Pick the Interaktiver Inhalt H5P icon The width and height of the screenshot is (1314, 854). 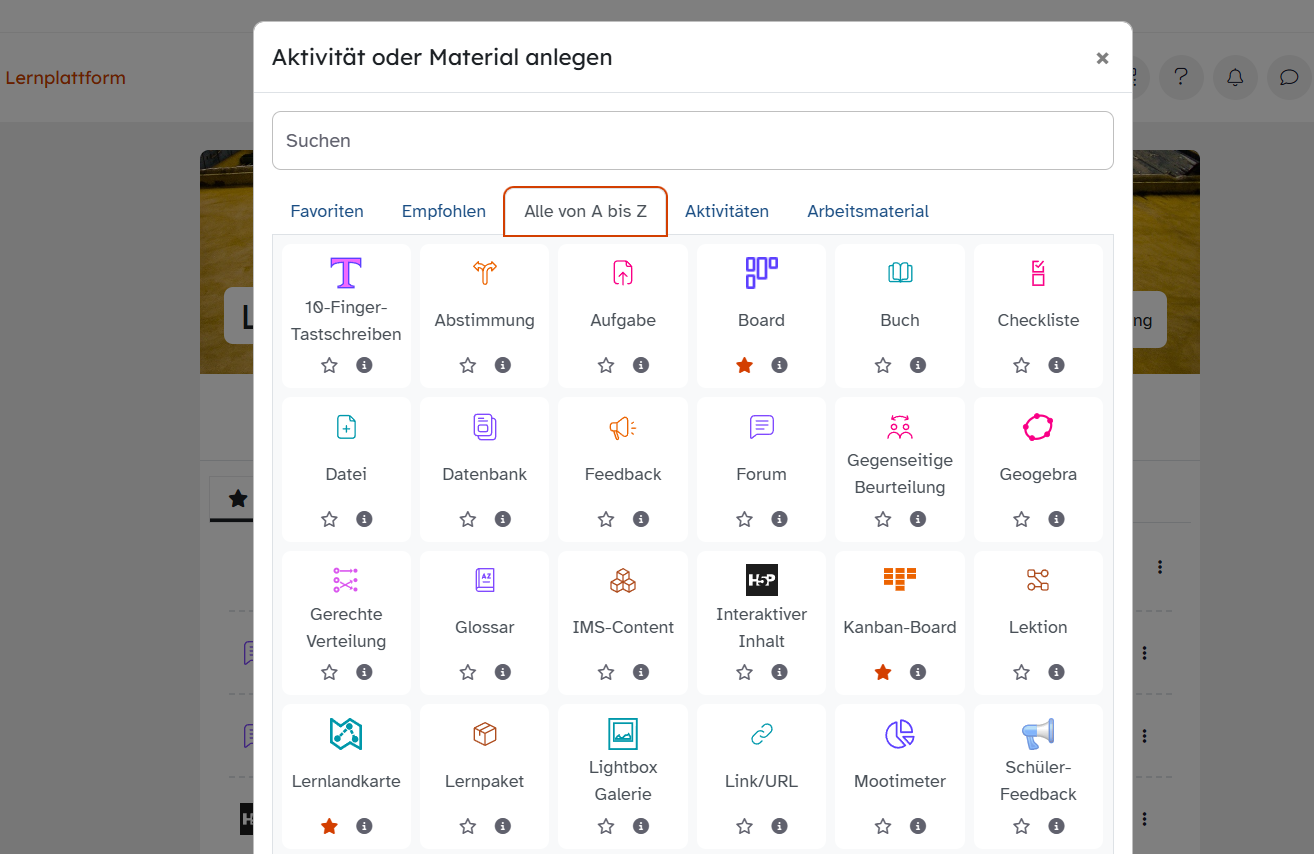[761, 580]
